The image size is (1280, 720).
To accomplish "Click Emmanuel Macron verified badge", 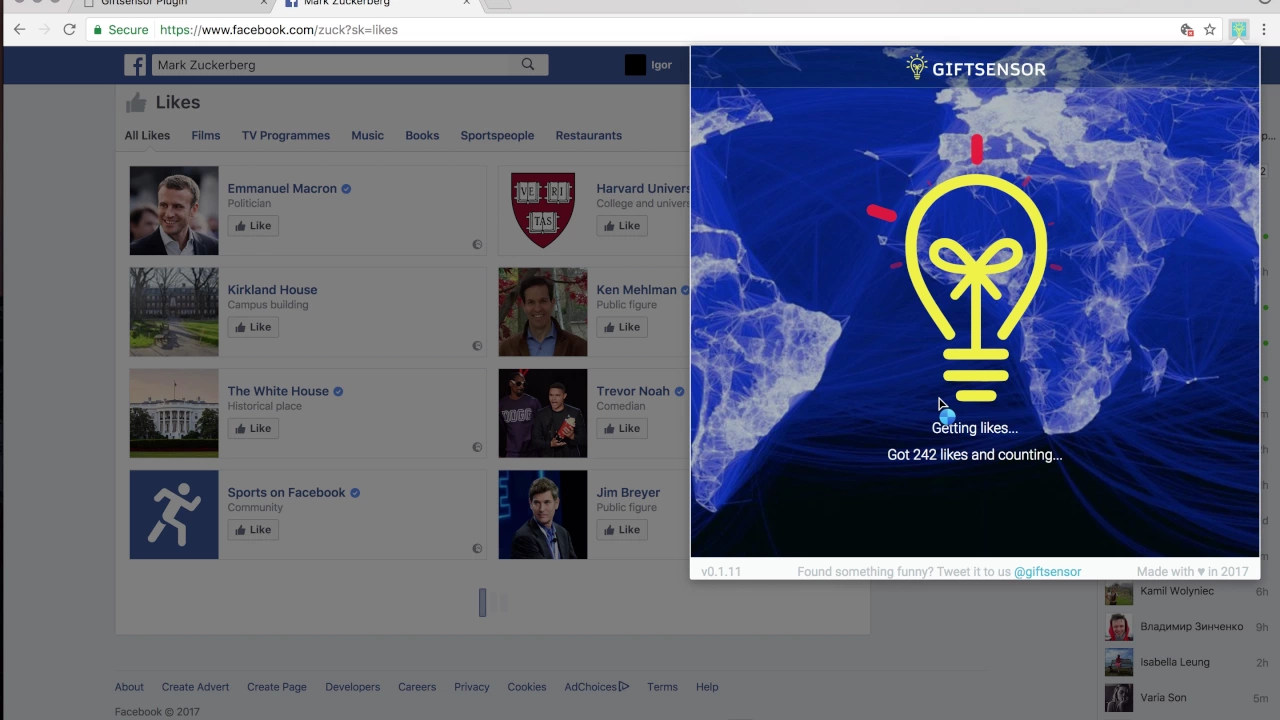I will (346, 188).
